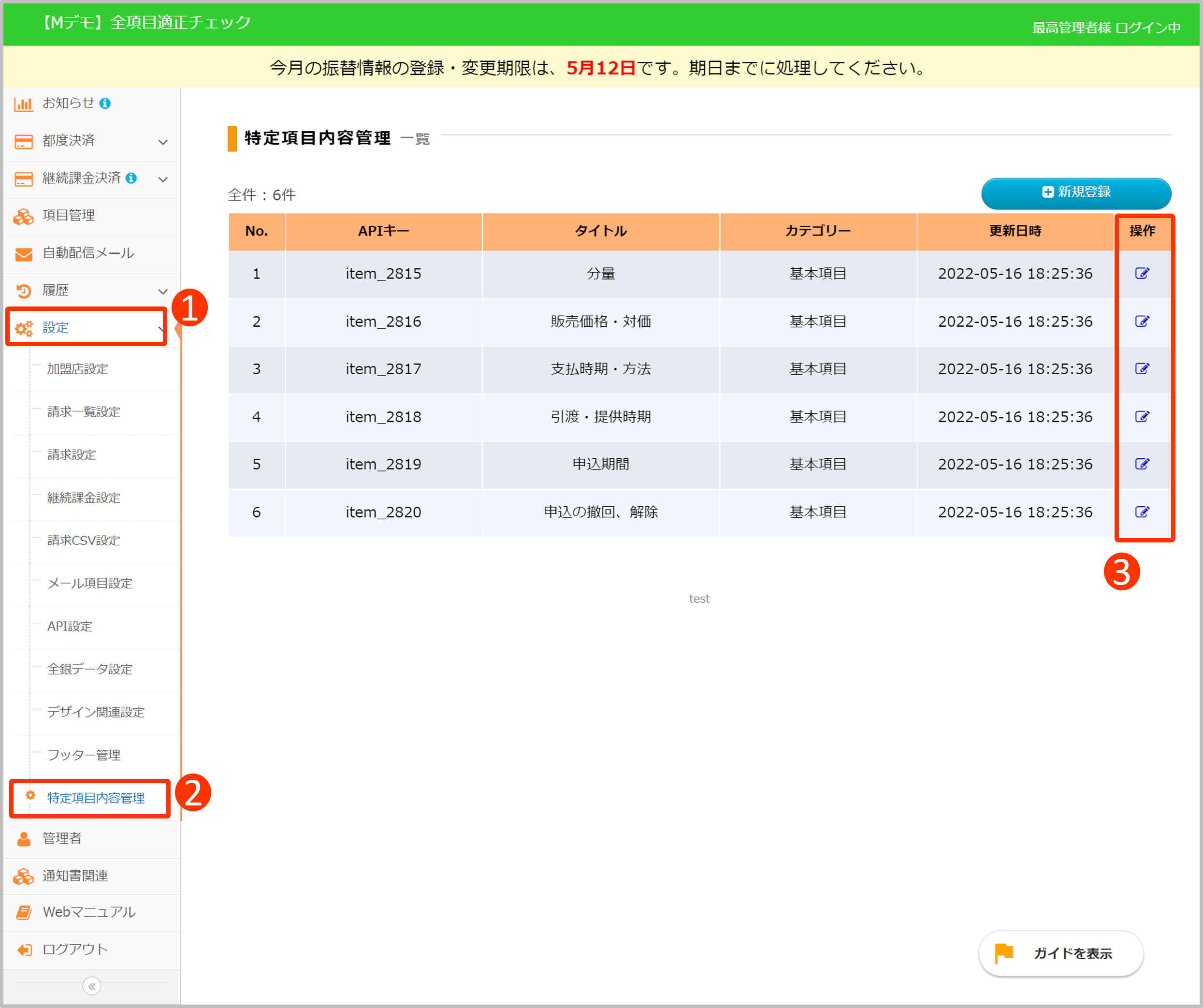The image size is (1203, 1008).
Task: Open 項目管理 from sidebar
Action: [x=69, y=216]
